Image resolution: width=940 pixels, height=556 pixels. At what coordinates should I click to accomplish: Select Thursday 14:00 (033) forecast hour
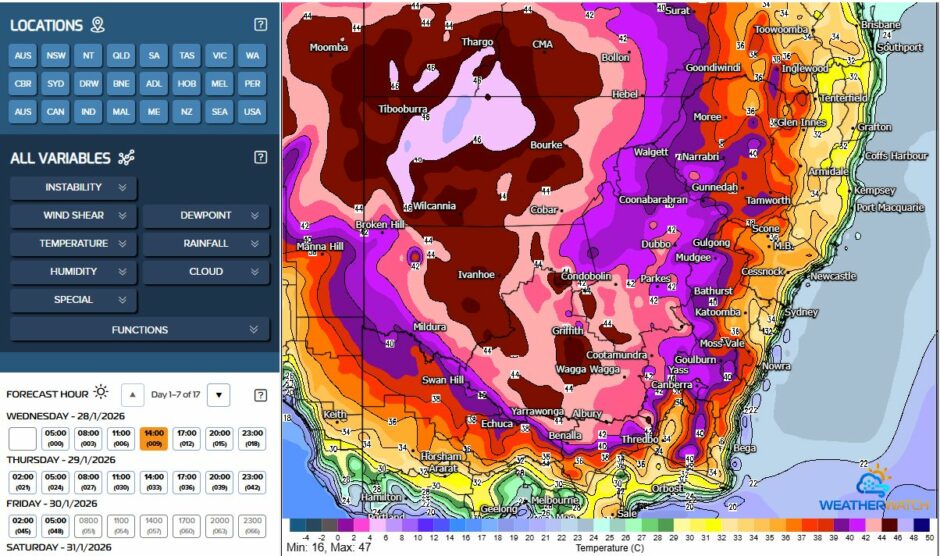pyautogui.click(x=153, y=482)
